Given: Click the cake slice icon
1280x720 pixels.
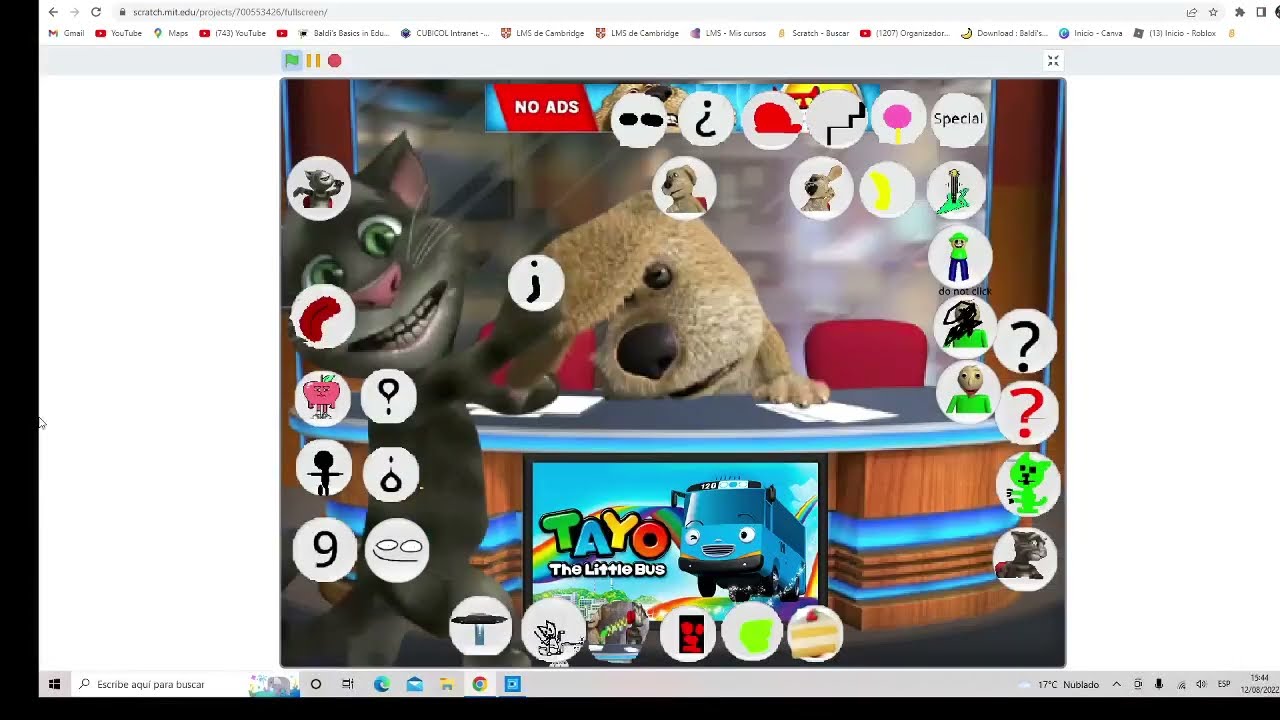Looking at the screenshot, I should click(x=815, y=634).
